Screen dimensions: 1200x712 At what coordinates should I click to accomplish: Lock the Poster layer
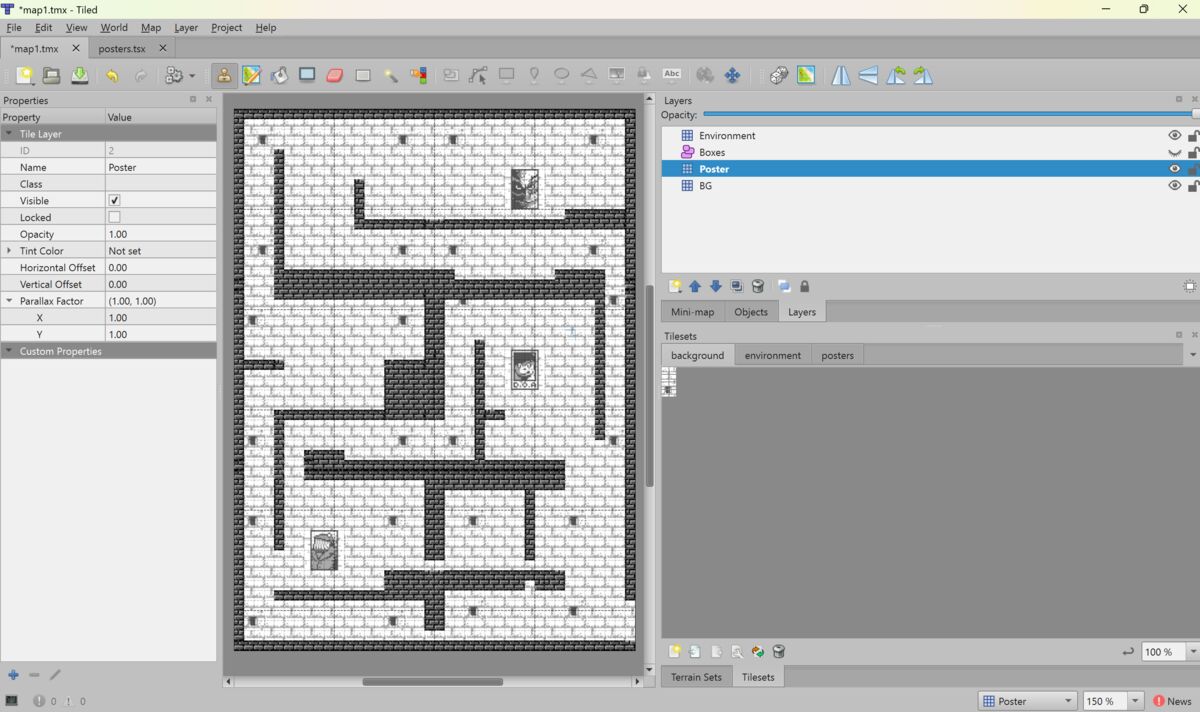point(1192,168)
